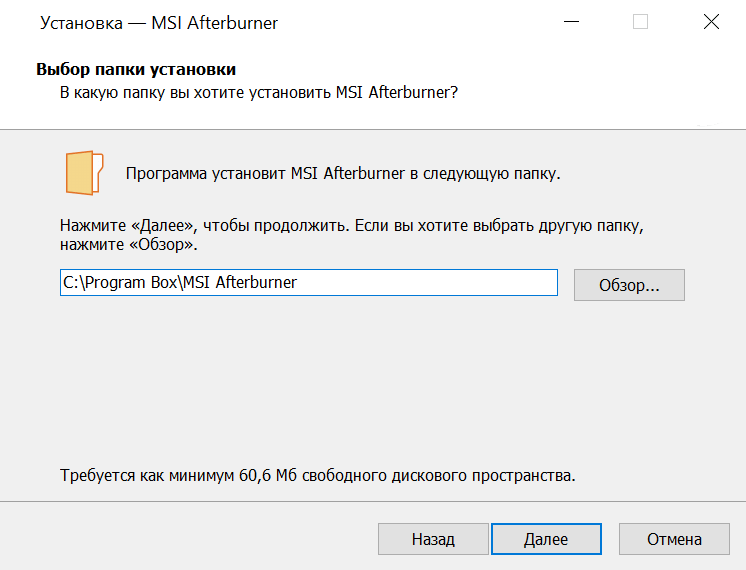The height and width of the screenshot is (570, 746).
Task: Click the window title 'Установка — MSI Afterburner'
Action: point(159,23)
